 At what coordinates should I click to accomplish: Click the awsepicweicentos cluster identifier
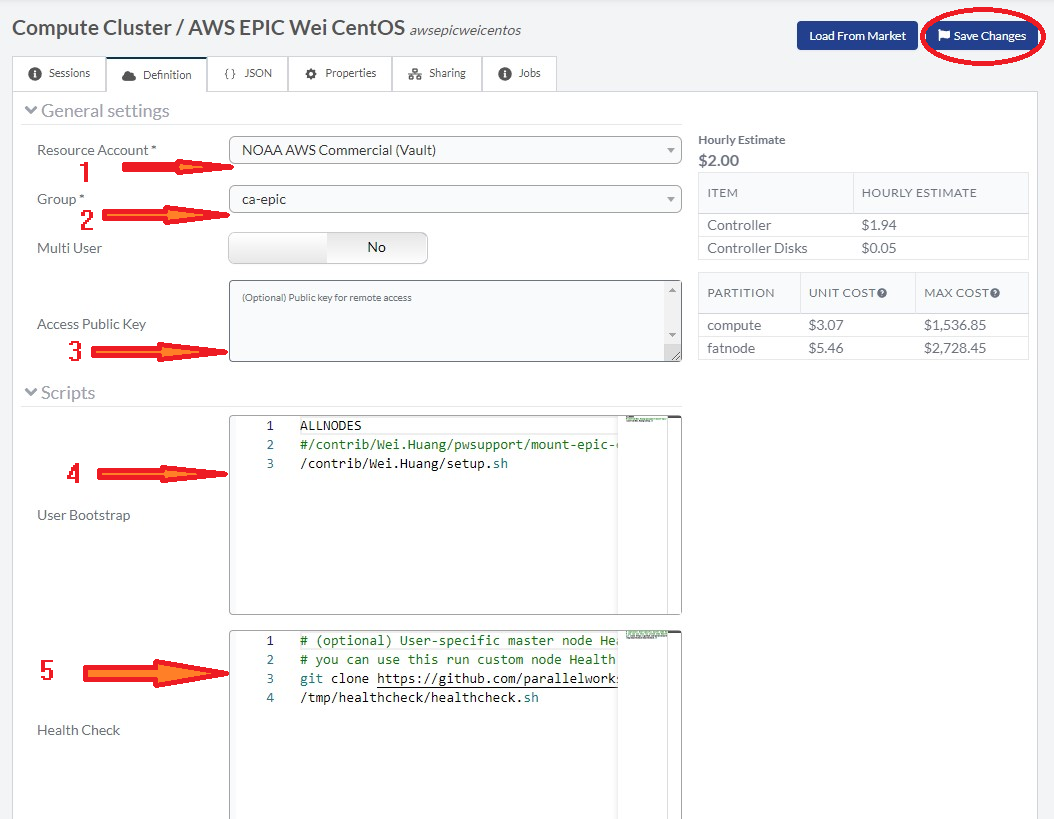pos(465,30)
